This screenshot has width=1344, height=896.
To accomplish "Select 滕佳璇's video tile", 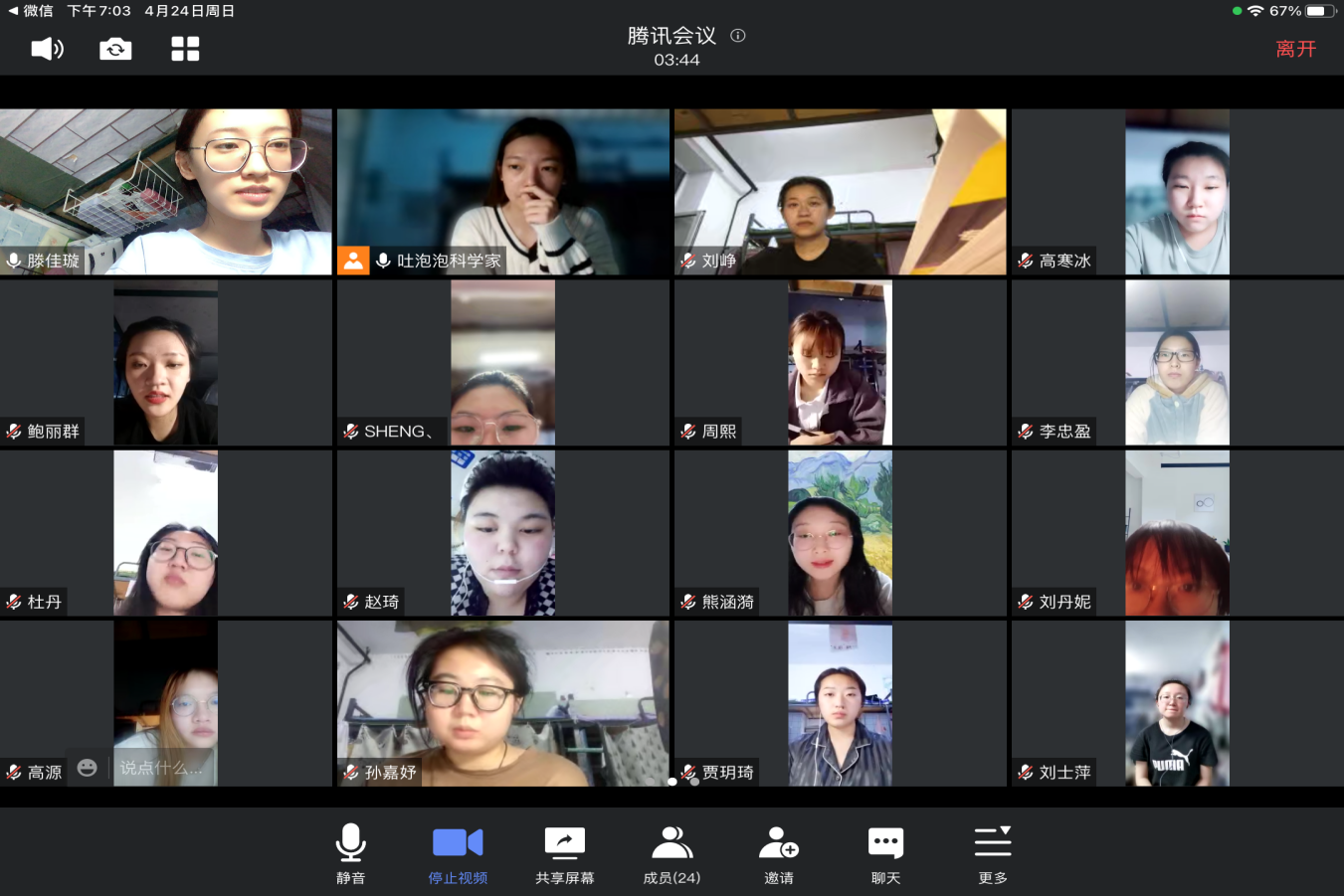I will point(166,191).
